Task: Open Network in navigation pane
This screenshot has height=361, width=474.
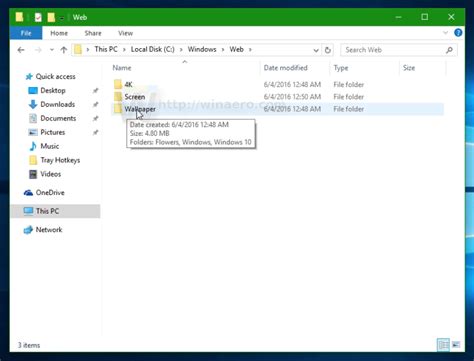Action: click(x=49, y=230)
